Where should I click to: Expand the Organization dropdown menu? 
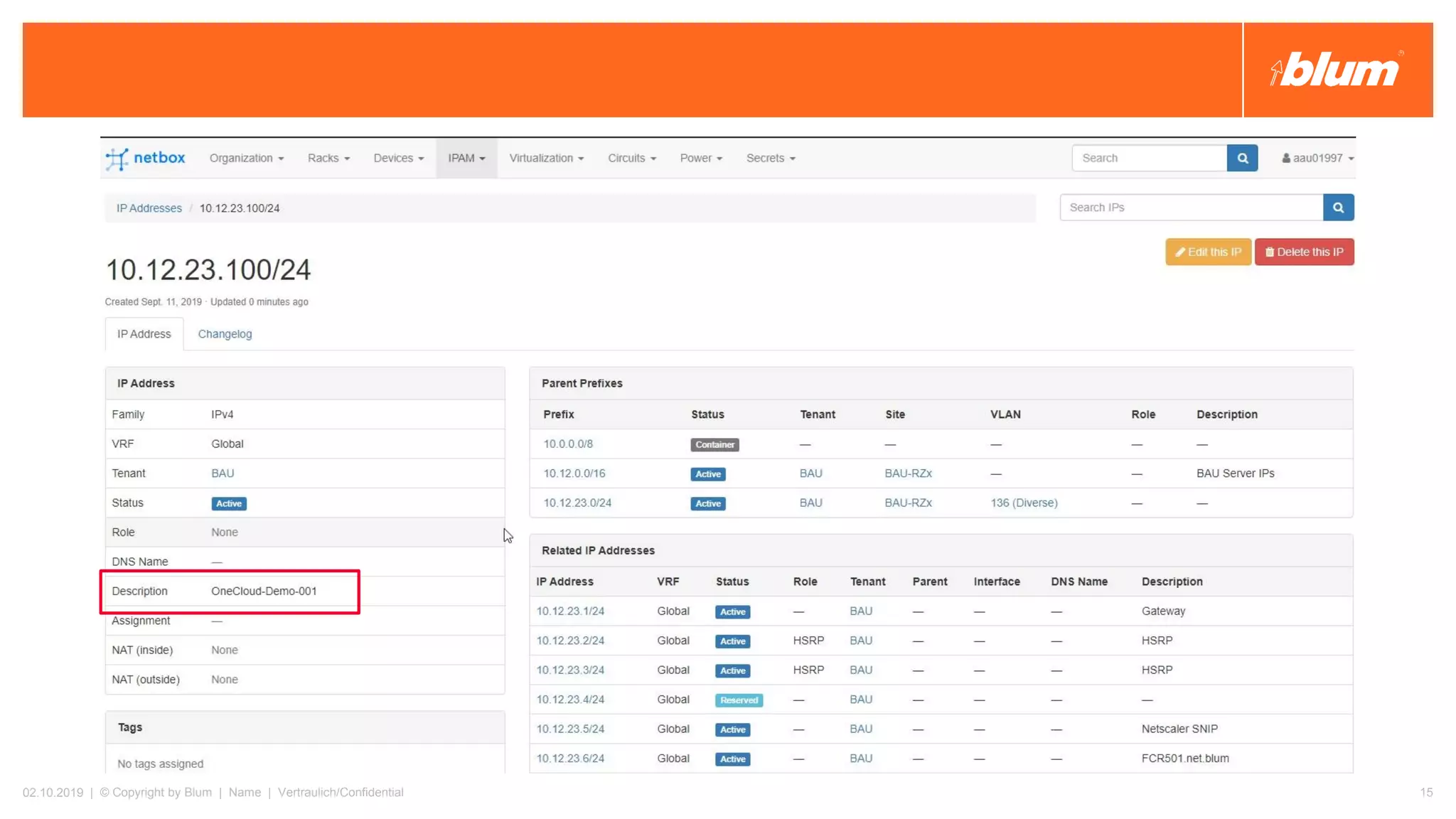tap(246, 158)
